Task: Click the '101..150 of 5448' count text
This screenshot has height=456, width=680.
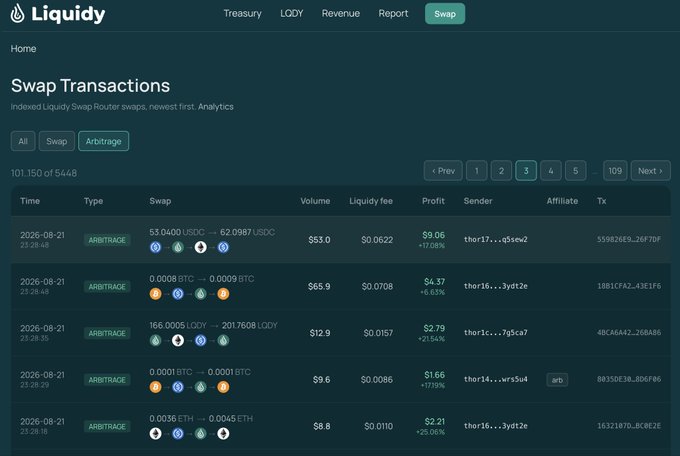Action: (x=44, y=173)
